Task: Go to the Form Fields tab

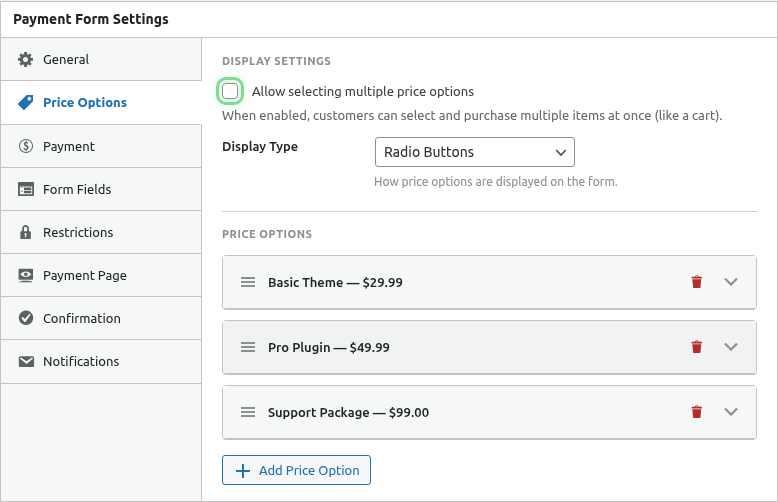Action: pos(101,189)
